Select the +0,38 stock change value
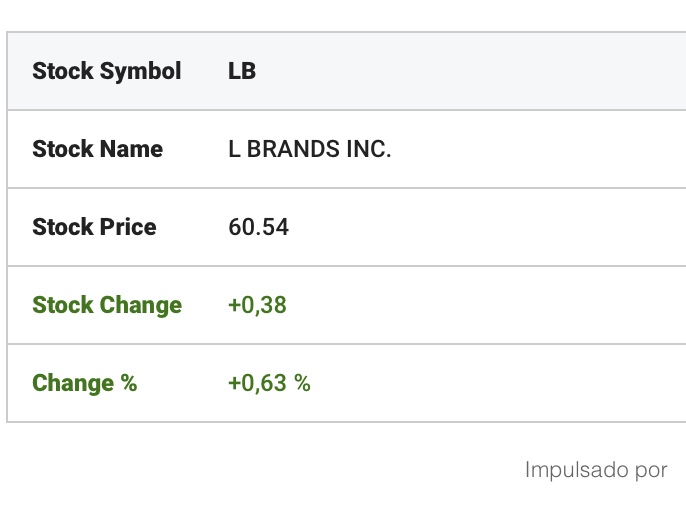Image resolution: width=686 pixels, height=513 pixels. pos(257,305)
